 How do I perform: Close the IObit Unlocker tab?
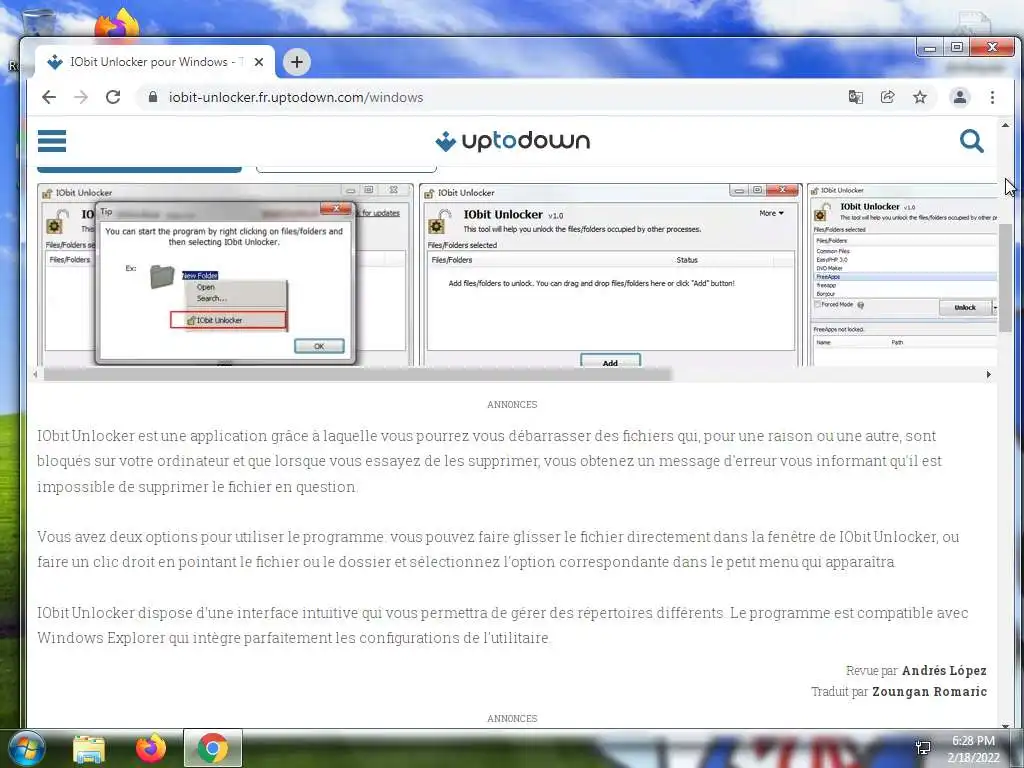point(259,62)
